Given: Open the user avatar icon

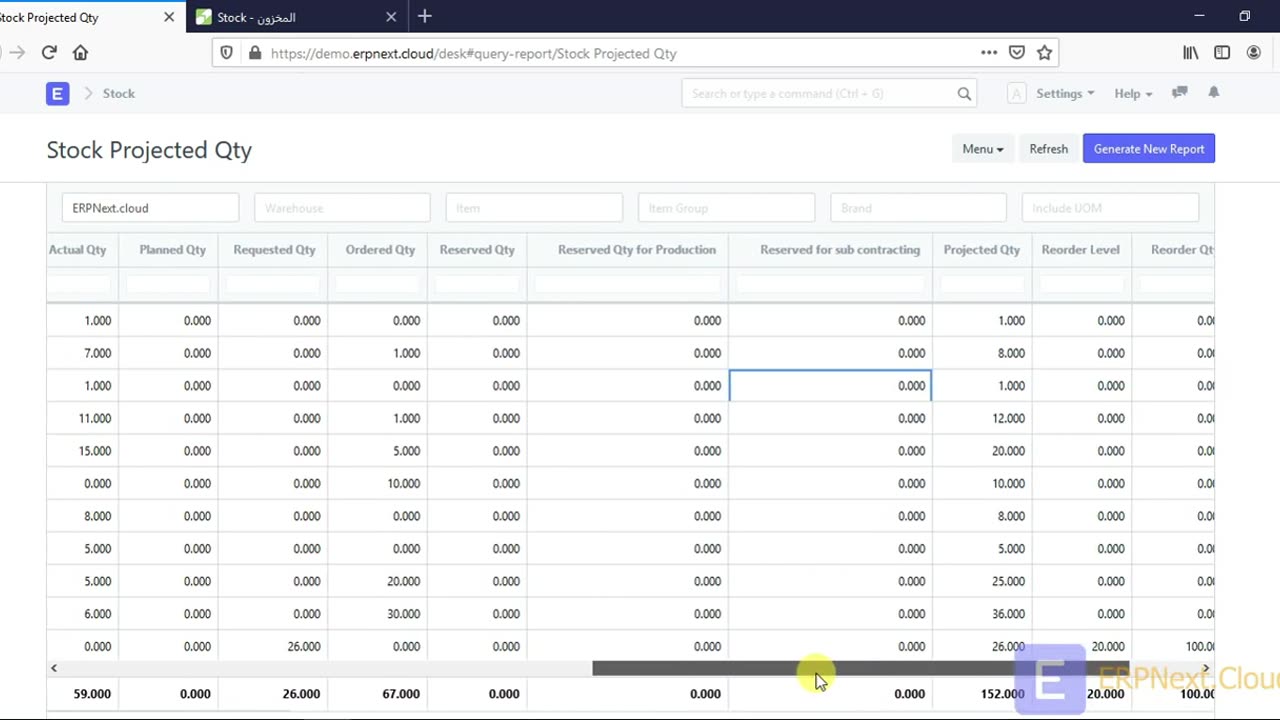Looking at the screenshot, I should coord(1016,93).
